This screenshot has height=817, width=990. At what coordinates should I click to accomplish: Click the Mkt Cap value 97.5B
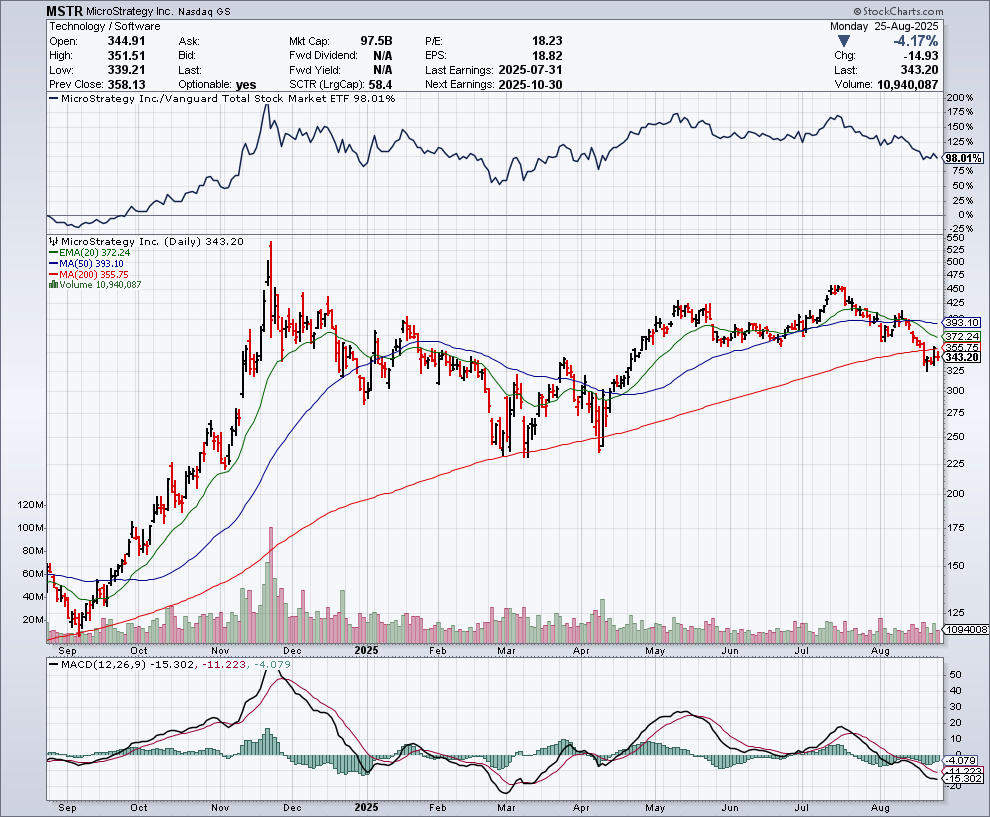point(376,41)
